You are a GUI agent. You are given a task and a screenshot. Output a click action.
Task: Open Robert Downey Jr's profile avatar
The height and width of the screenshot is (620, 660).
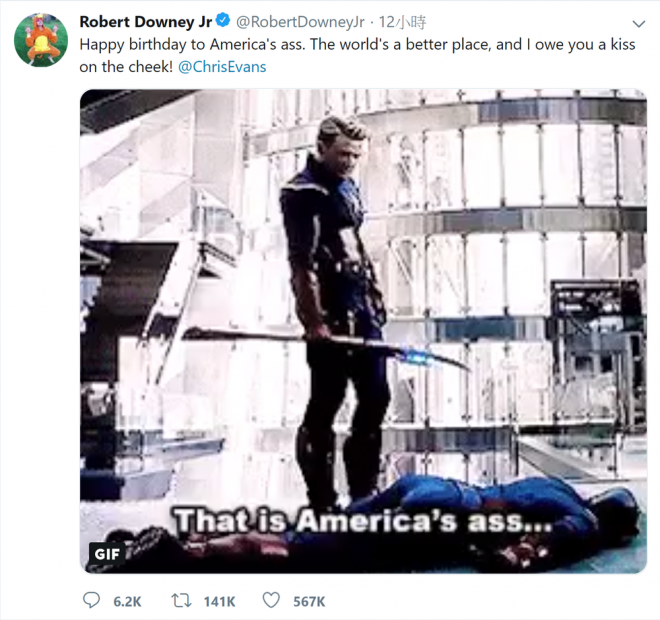41,40
